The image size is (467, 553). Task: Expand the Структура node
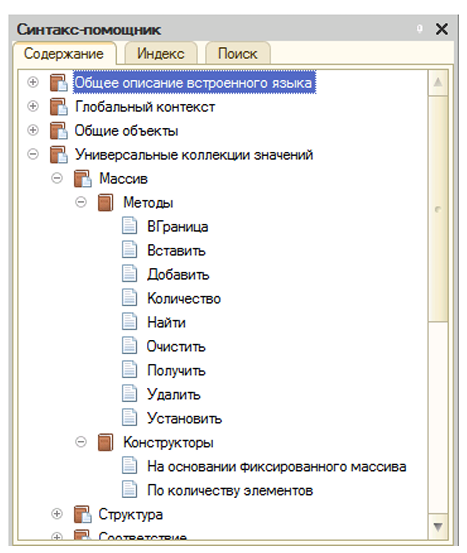(x=57, y=514)
